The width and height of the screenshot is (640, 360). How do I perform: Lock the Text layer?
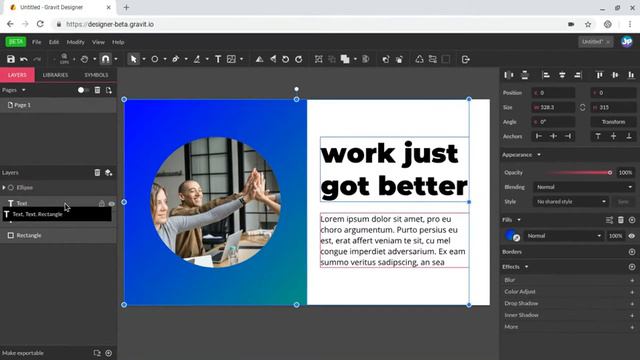tap(102, 203)
